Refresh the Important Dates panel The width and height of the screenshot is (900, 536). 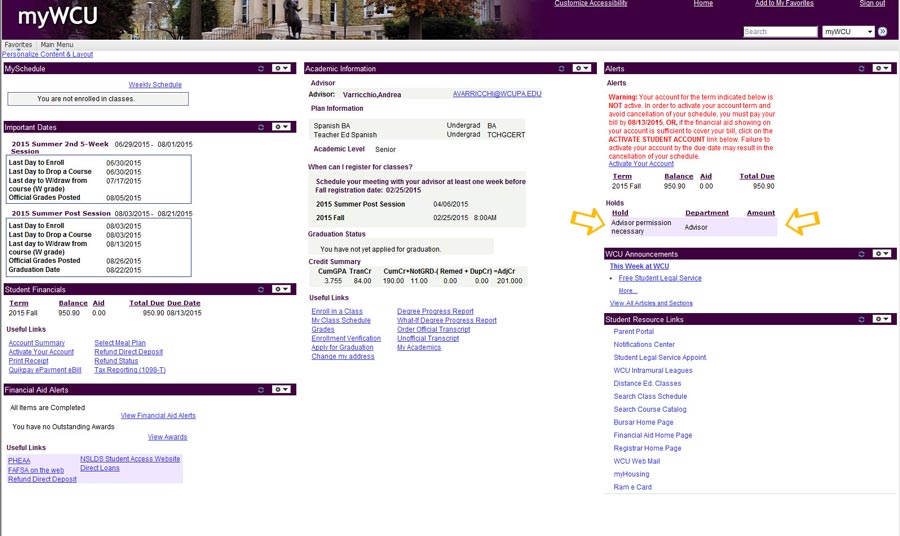point(261,127)
